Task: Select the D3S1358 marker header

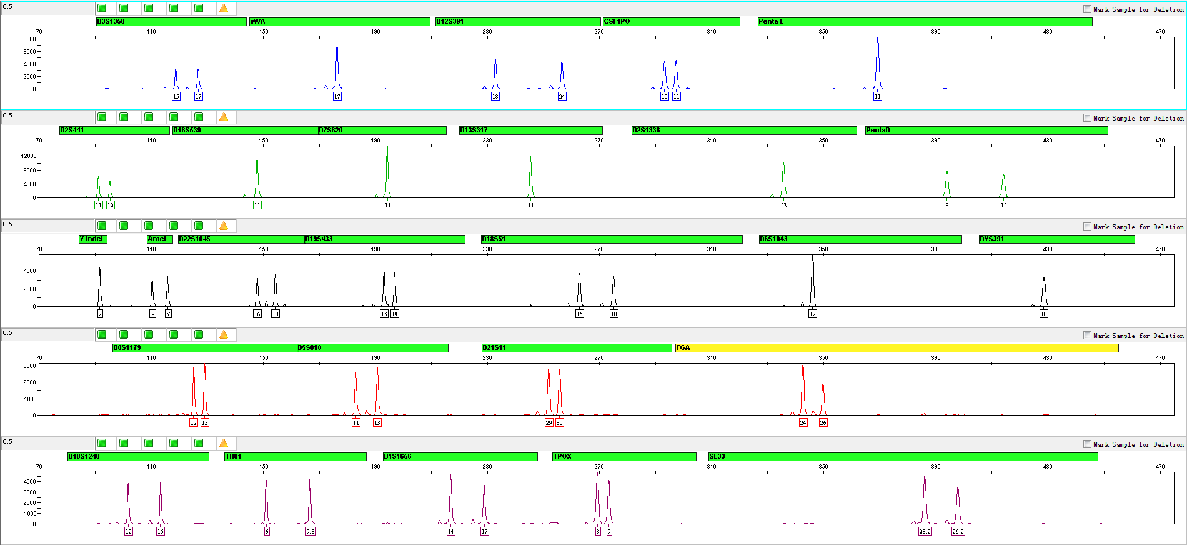Action: tap(171, 22)
